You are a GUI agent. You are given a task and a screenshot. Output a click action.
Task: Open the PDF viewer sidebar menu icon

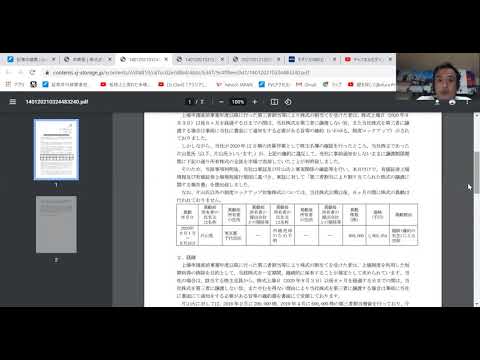pyautogui.click(x=13, y=102)
